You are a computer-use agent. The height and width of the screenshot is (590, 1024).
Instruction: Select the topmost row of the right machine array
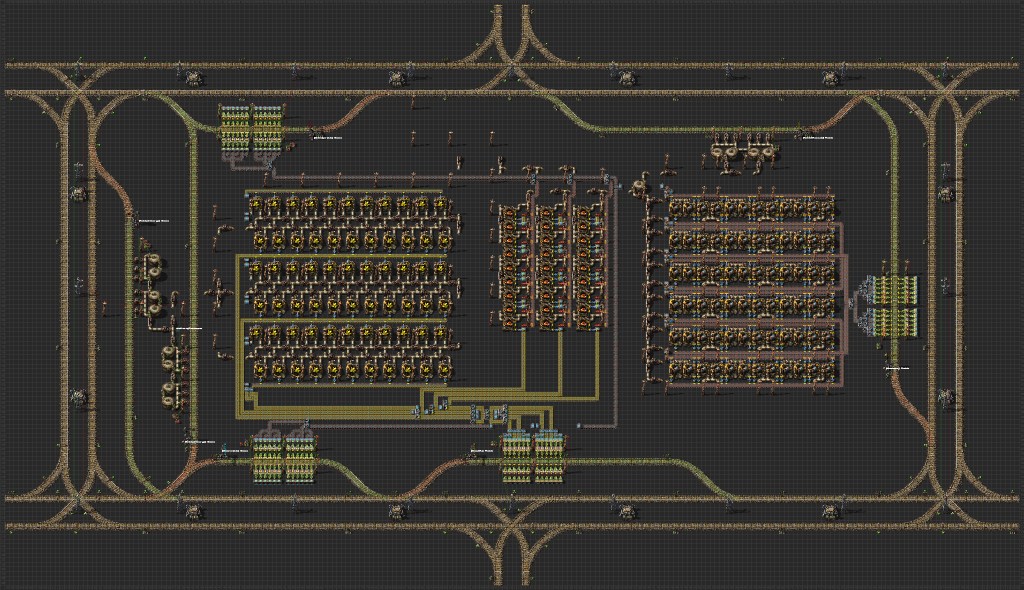751,209
